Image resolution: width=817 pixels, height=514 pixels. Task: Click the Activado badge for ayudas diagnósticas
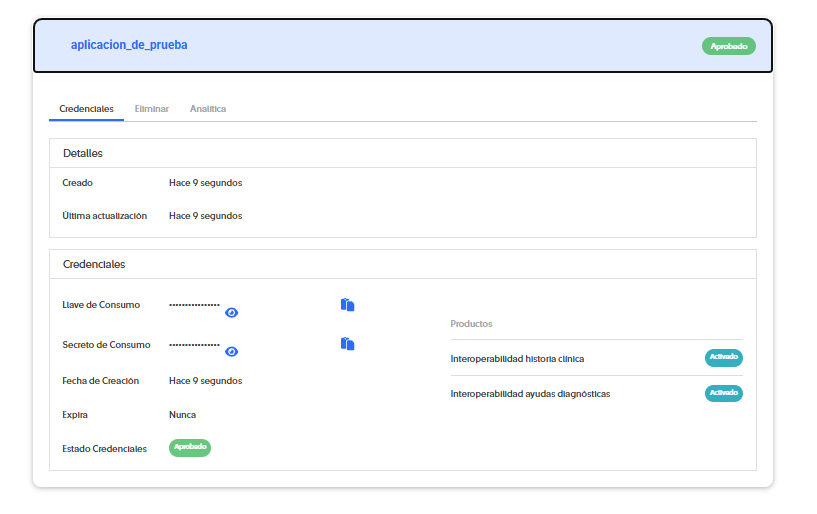coord(724,393)
